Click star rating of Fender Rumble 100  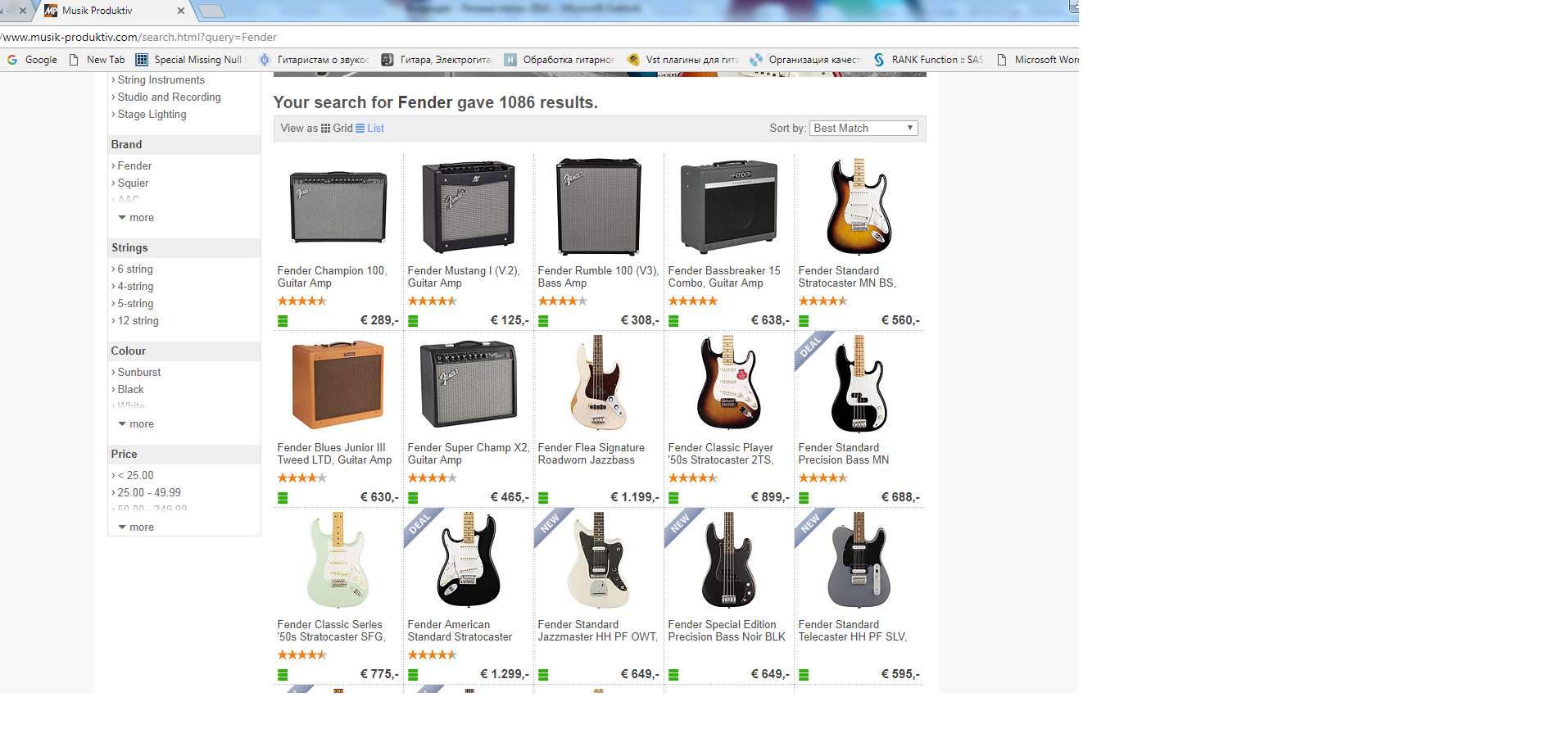[x=563, y=301]
